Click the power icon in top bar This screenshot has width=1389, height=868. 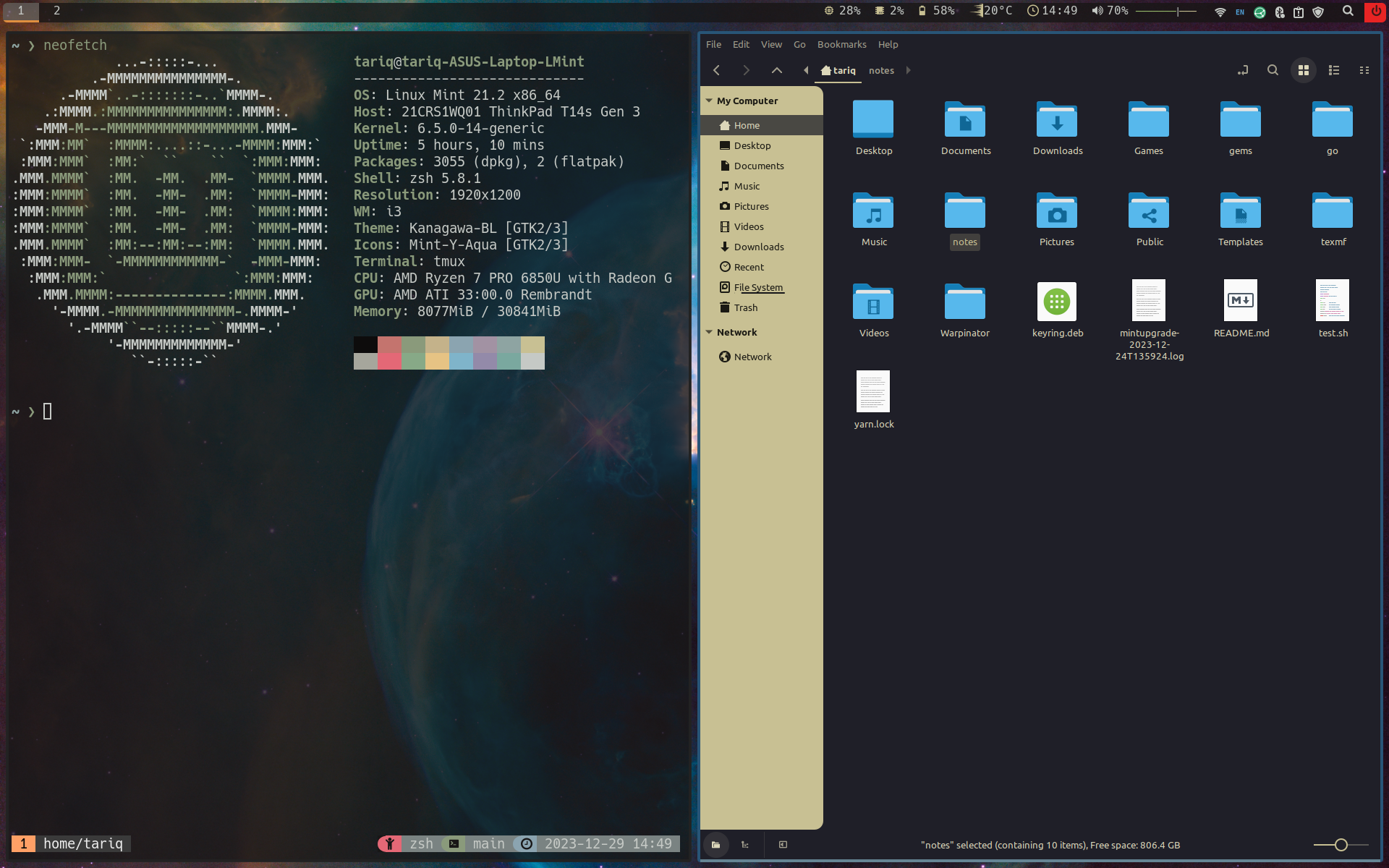pyautogui.click(x=1376, y=11)
